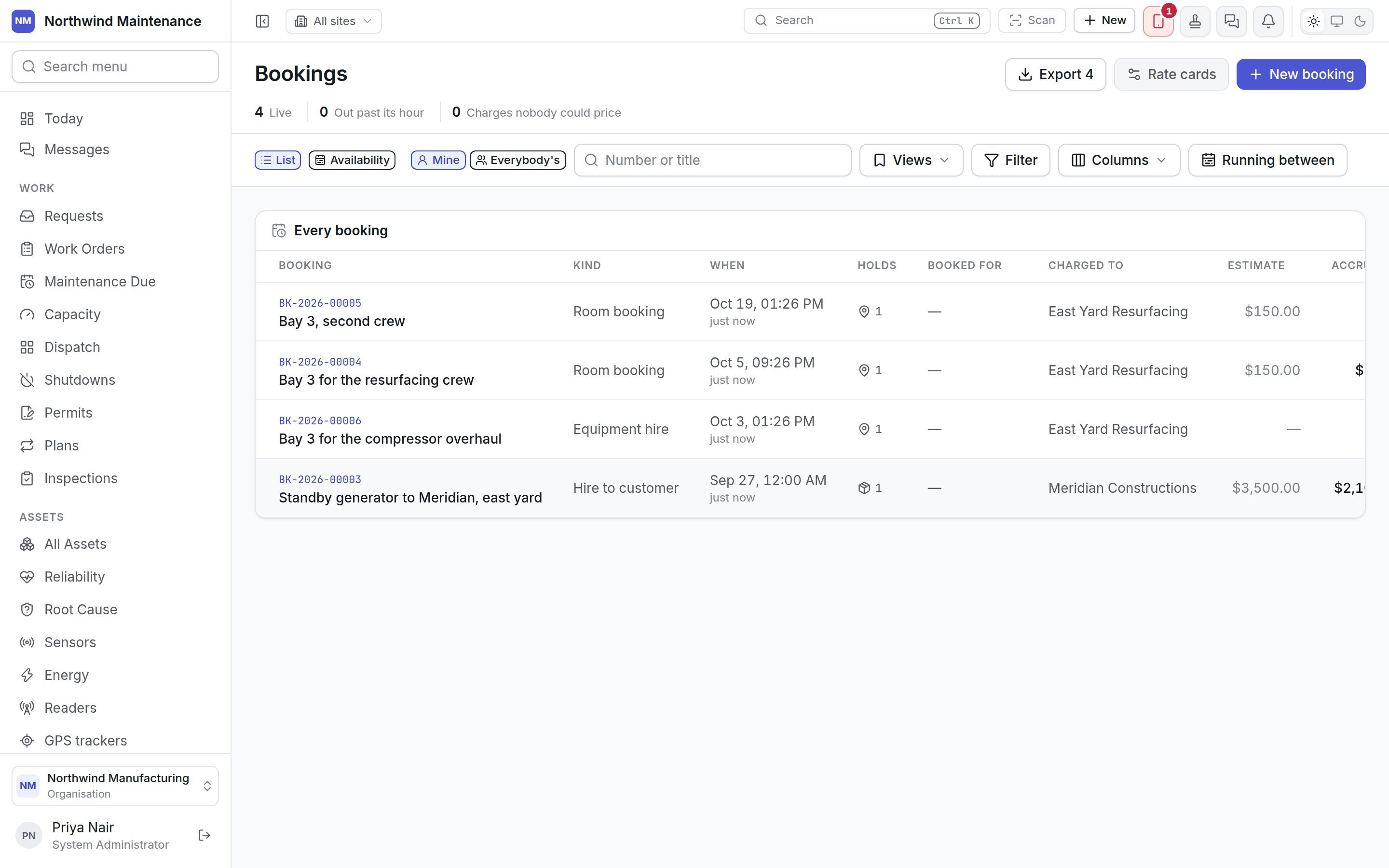Image resolution: width=1389 pixels, height=868 pixels.
Task: Open Today in the sidebar
Action: pos(115,118)
